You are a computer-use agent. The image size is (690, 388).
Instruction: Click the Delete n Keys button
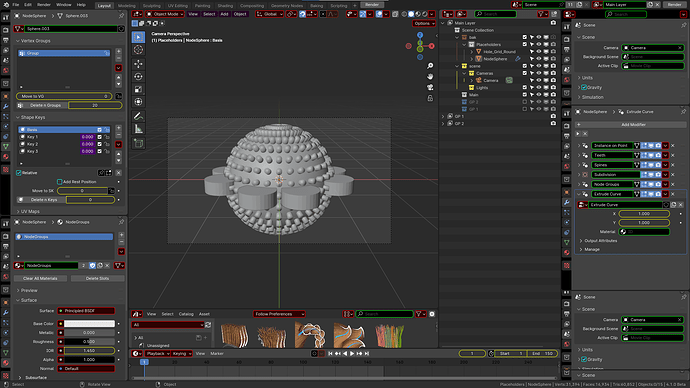(x=41, y=200)
